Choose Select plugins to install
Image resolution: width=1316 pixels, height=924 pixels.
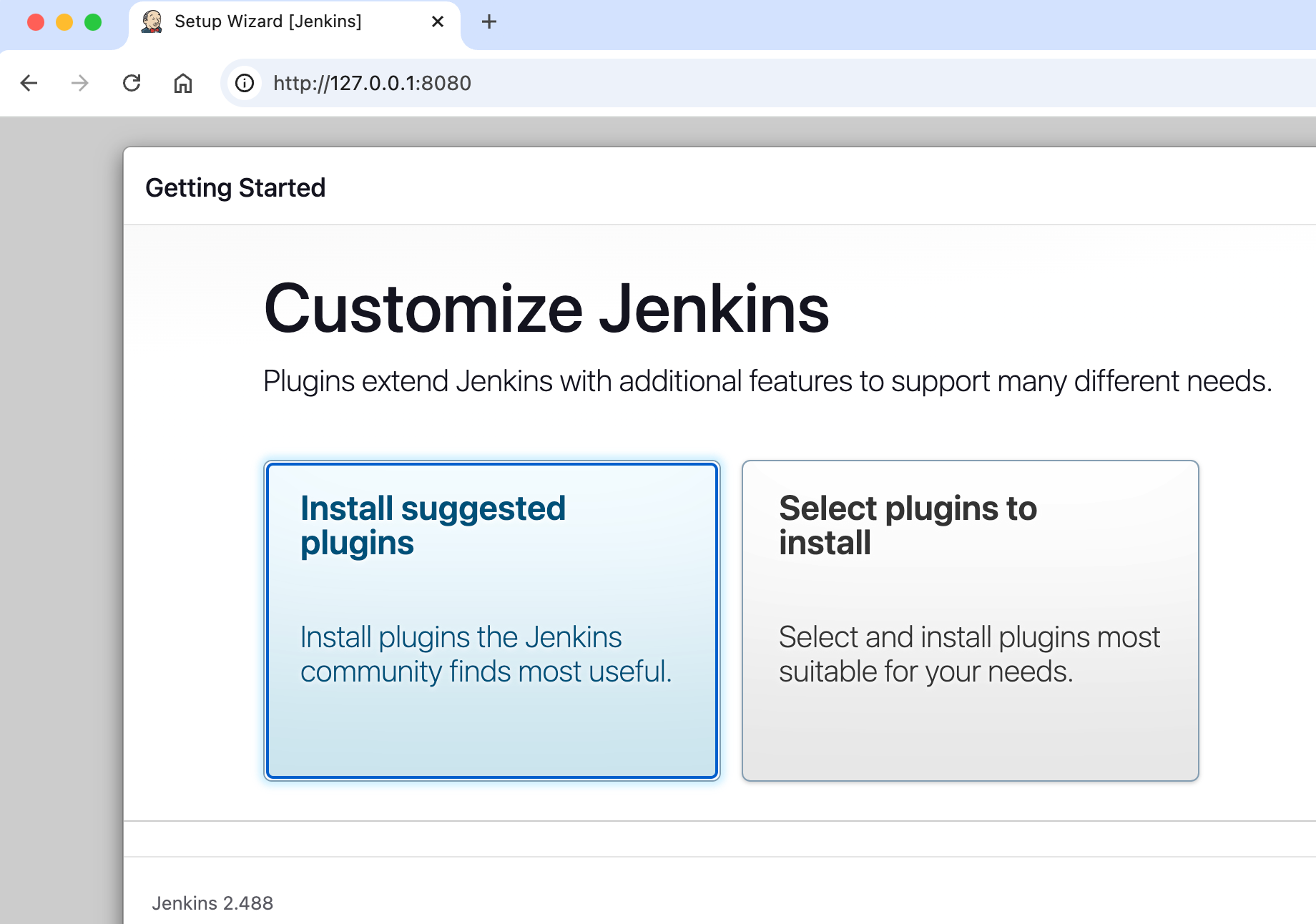pos(970,620)
